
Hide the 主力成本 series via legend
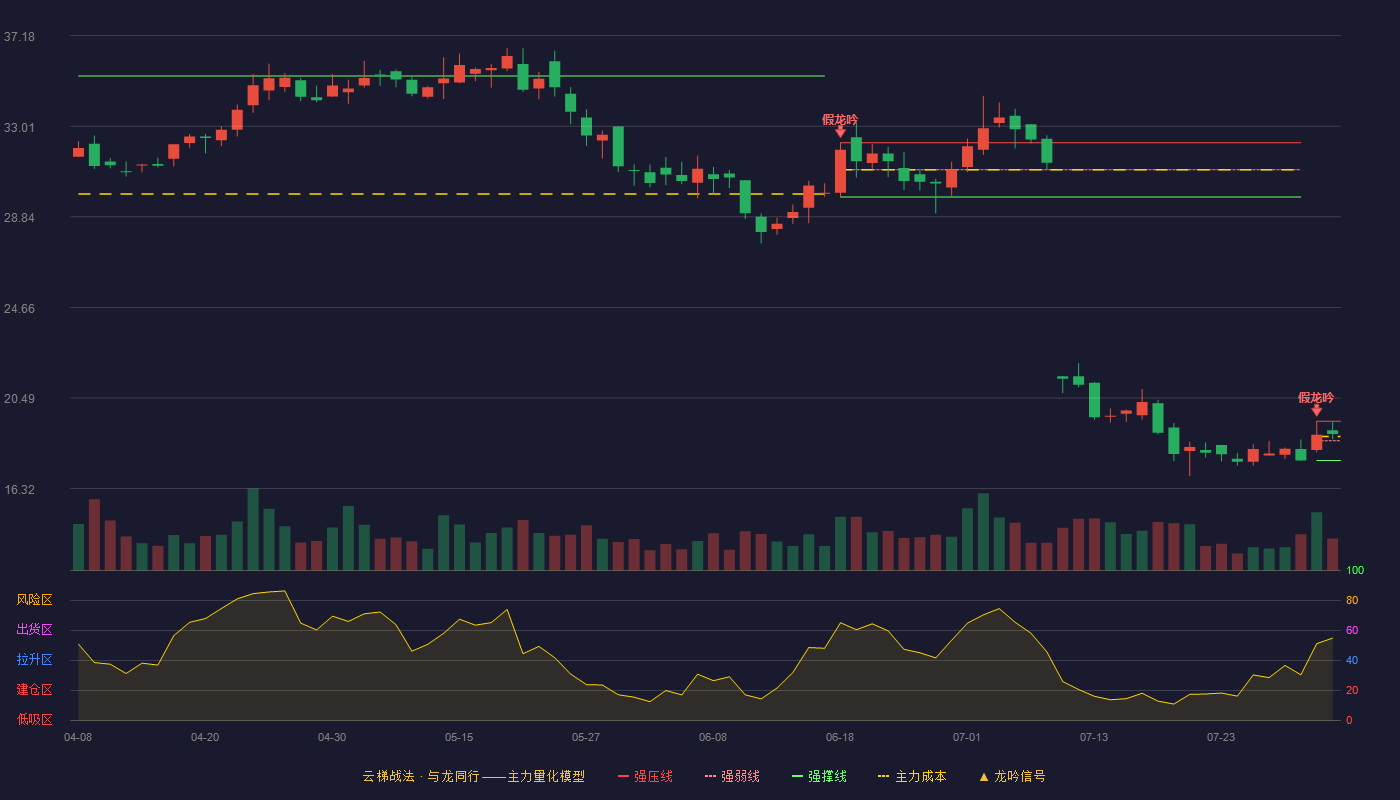pos(911,776)
